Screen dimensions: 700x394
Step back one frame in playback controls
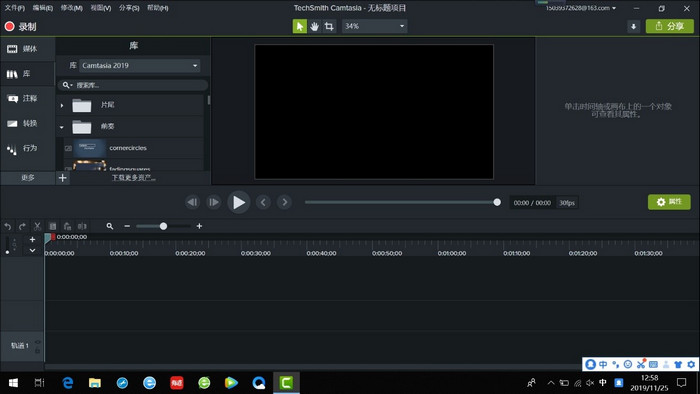[x=192, y=202]
